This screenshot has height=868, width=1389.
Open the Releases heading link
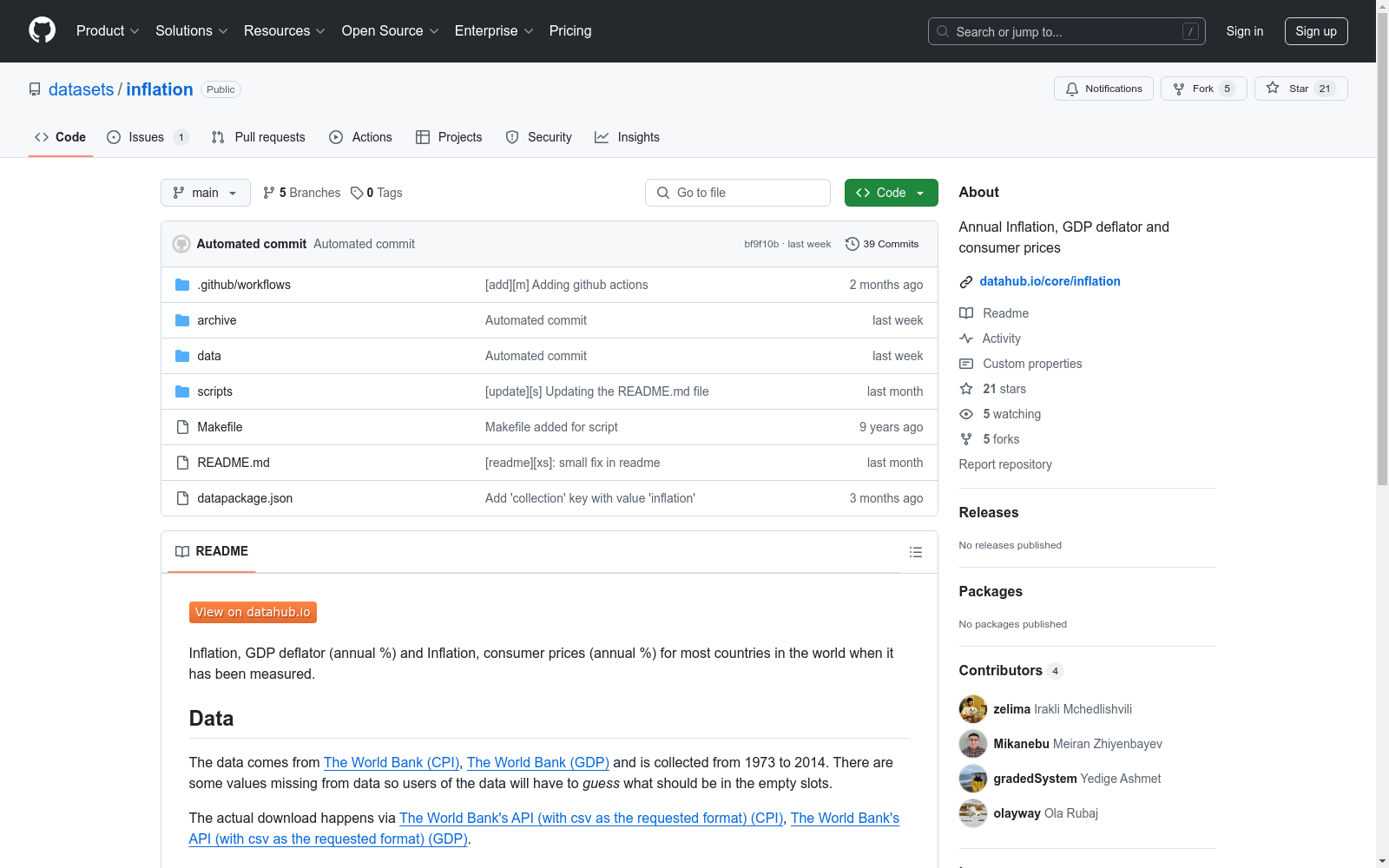[989, 512]
